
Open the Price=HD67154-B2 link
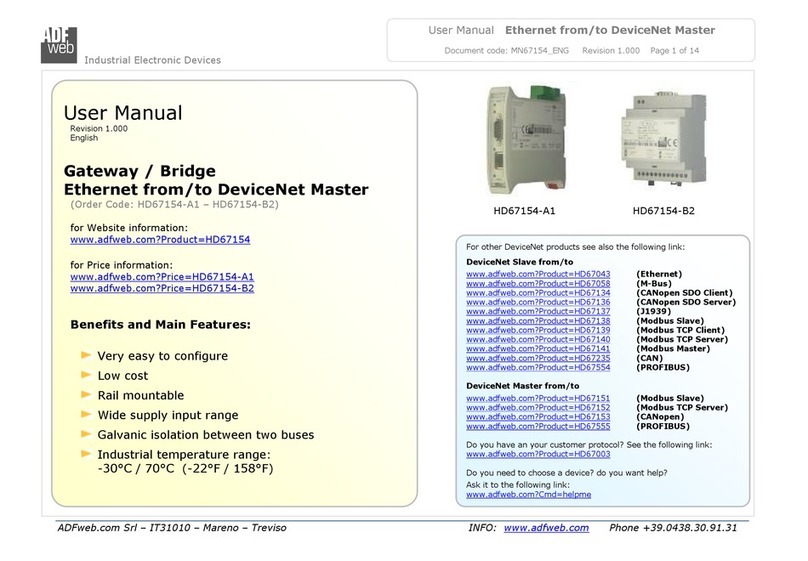162,288
